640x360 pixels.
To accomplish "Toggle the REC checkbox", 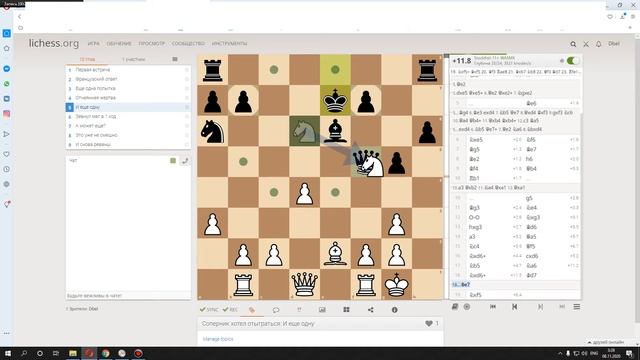I will pyautogui.click(x=230, y=310).
